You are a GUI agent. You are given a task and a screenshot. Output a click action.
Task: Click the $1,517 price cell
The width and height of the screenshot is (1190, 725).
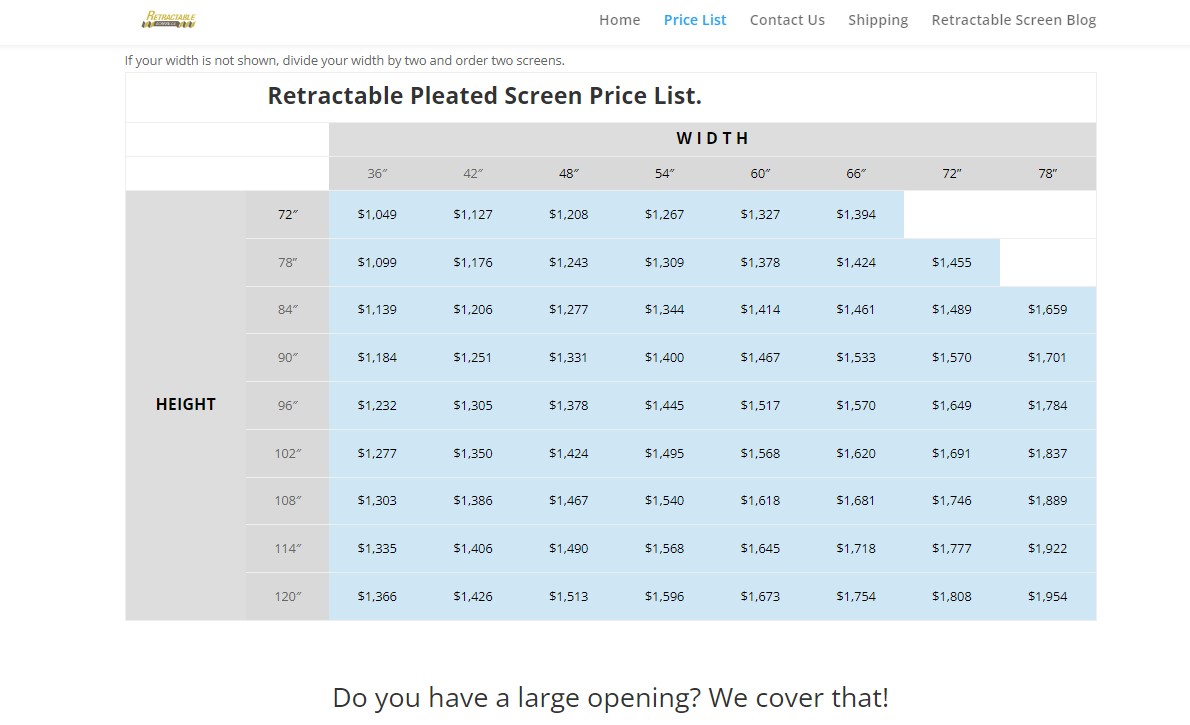(x=760, y=405)
